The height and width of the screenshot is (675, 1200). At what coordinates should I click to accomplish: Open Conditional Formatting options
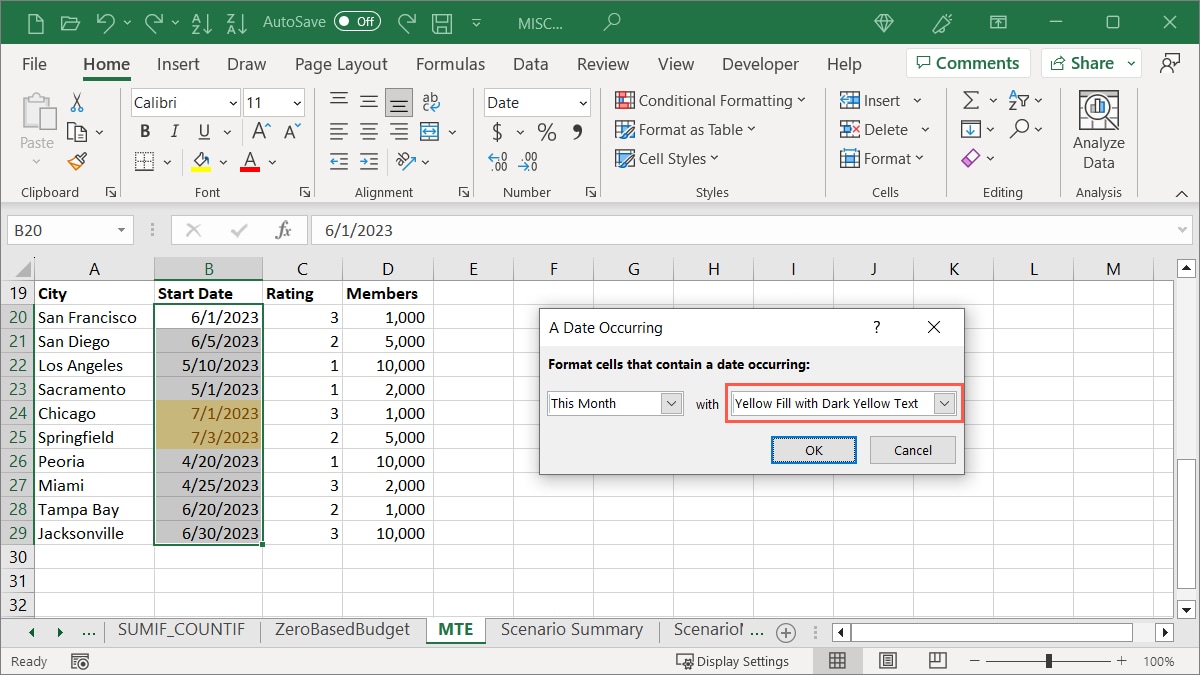click(x=711, y=100)
